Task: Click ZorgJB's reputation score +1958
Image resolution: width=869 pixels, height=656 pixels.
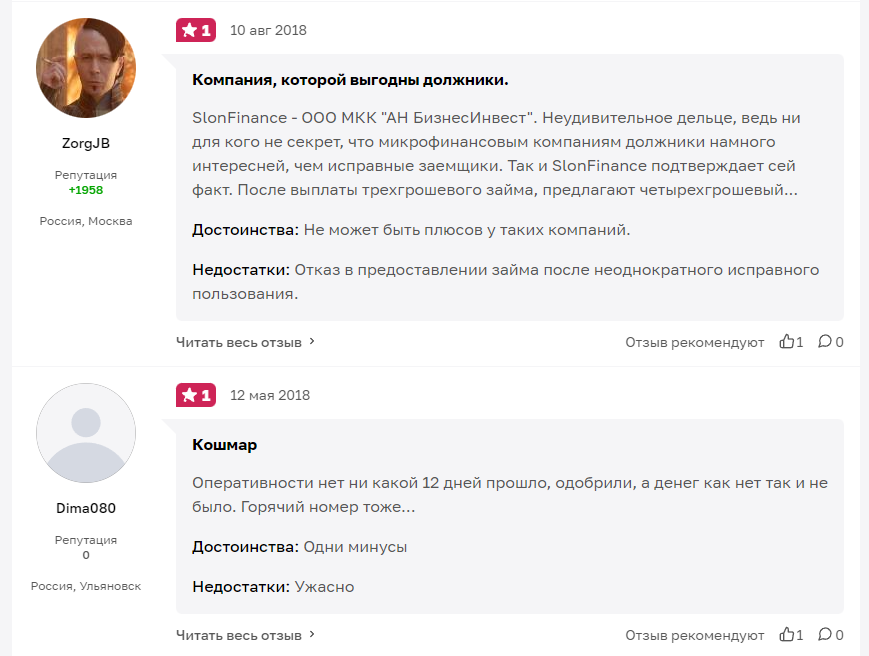Action: [x=86, y=190]
